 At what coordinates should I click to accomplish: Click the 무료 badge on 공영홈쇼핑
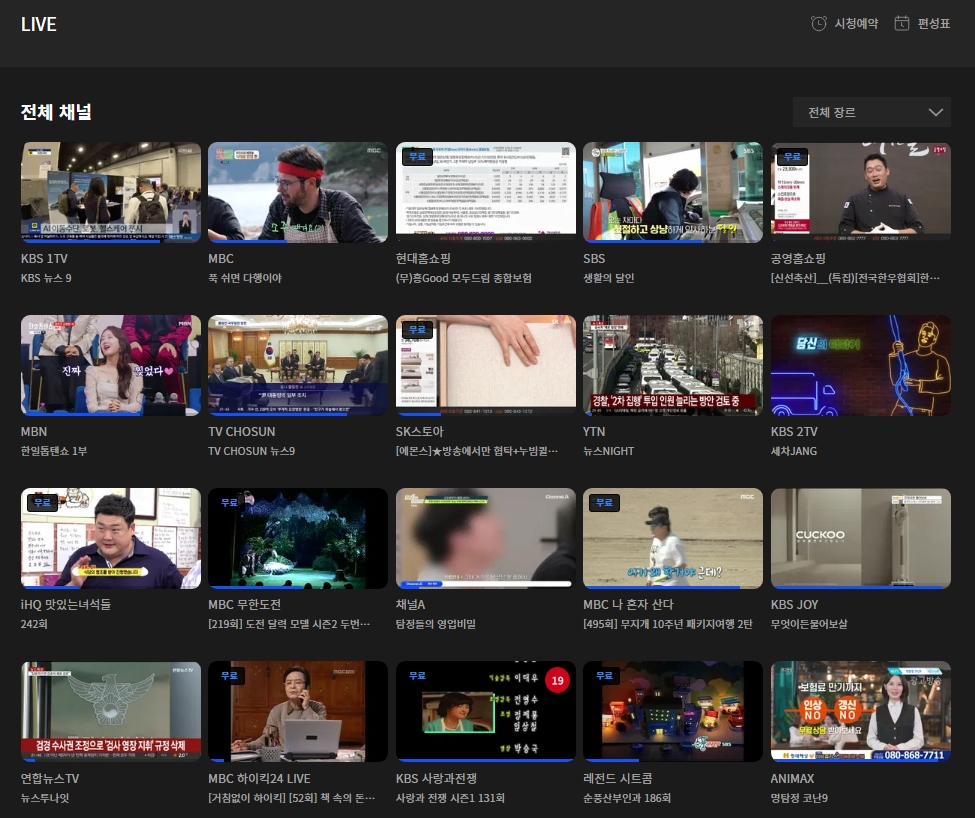pos(792,157)
